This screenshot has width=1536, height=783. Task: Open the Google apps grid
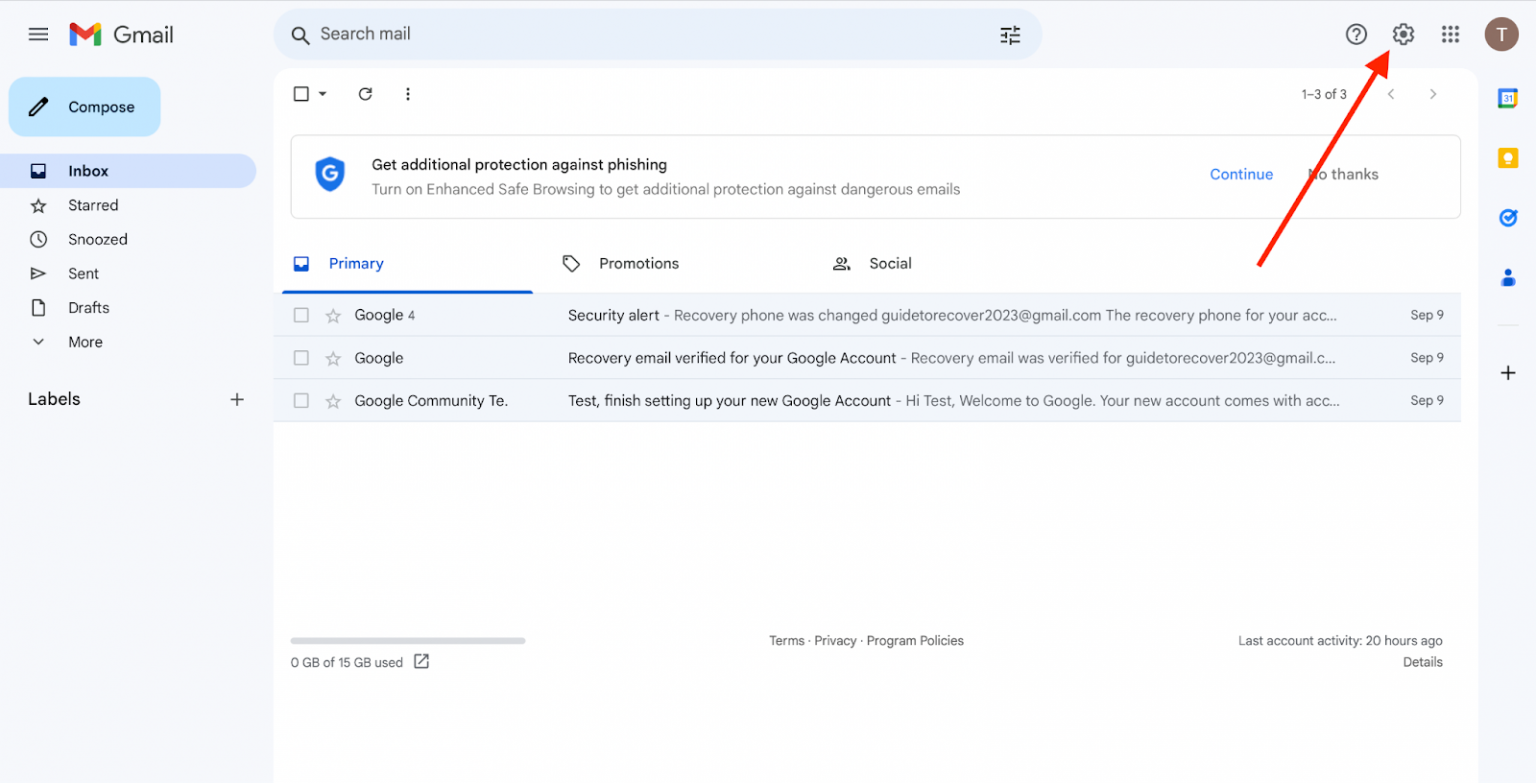(x=1450, y=33)
